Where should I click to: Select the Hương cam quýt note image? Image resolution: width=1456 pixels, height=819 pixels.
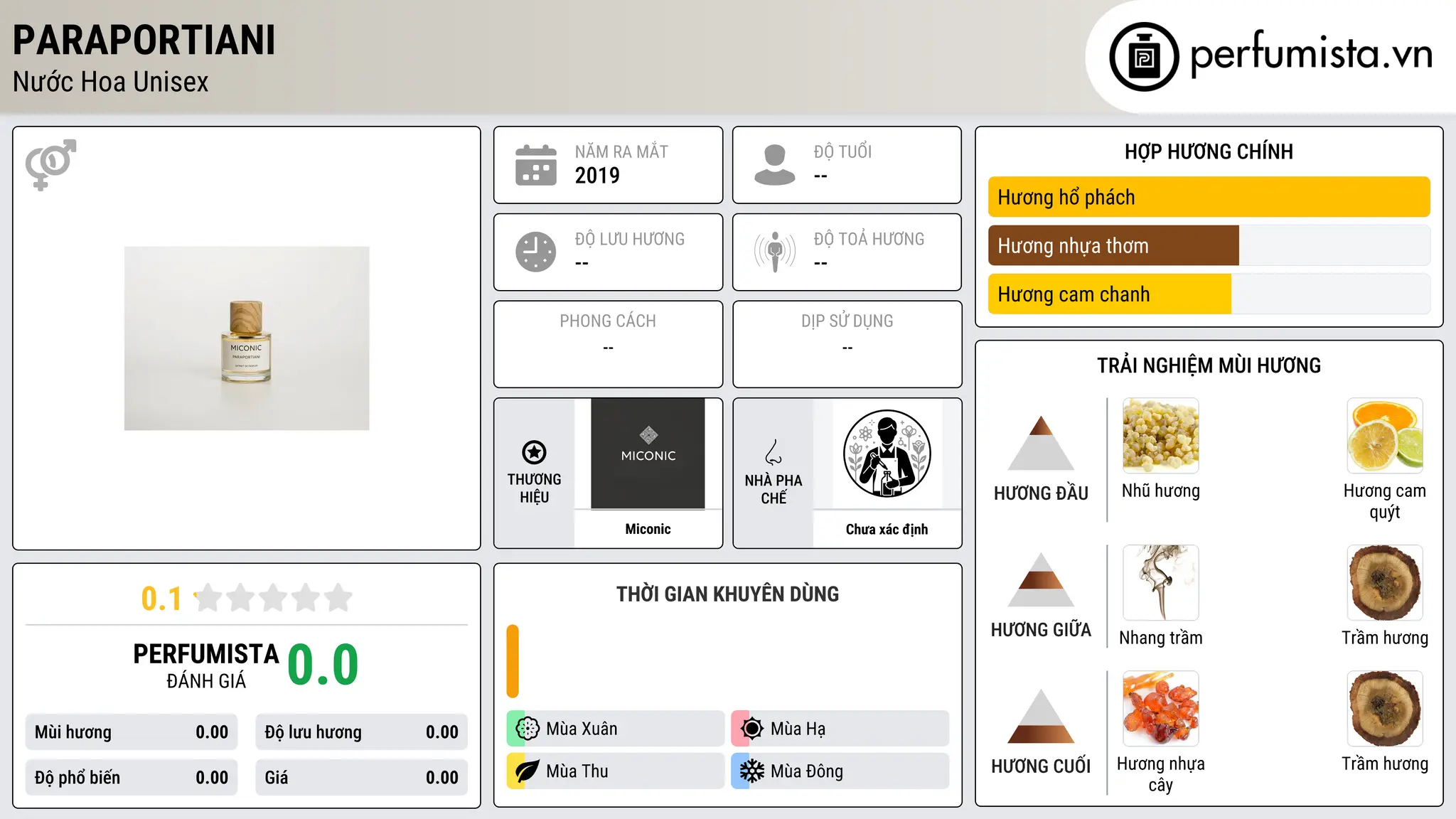pyautogui.click(x=1385, y=436)
